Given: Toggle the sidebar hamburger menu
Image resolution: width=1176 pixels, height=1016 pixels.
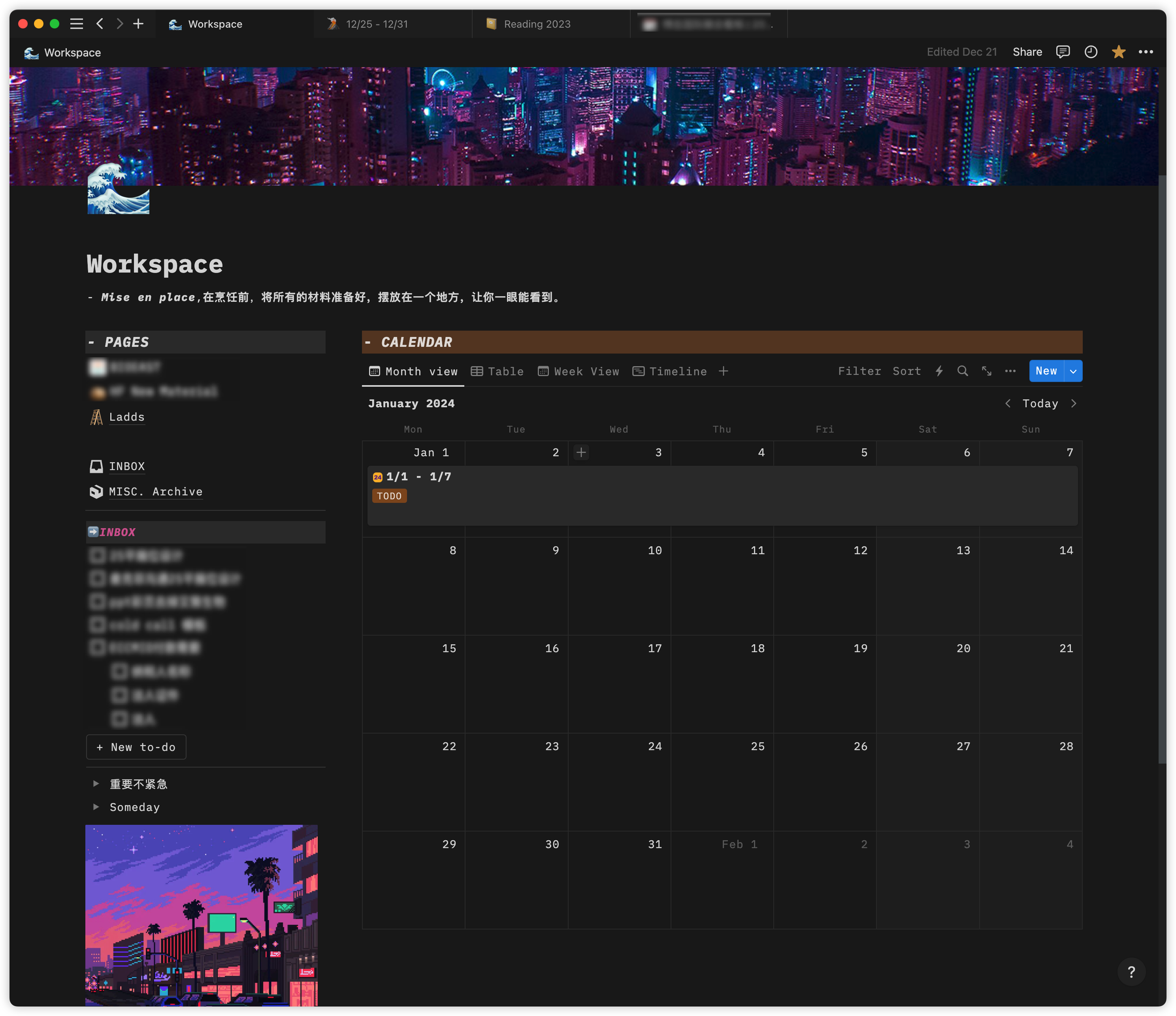Looking at the screenshot, I should [77, 24].
